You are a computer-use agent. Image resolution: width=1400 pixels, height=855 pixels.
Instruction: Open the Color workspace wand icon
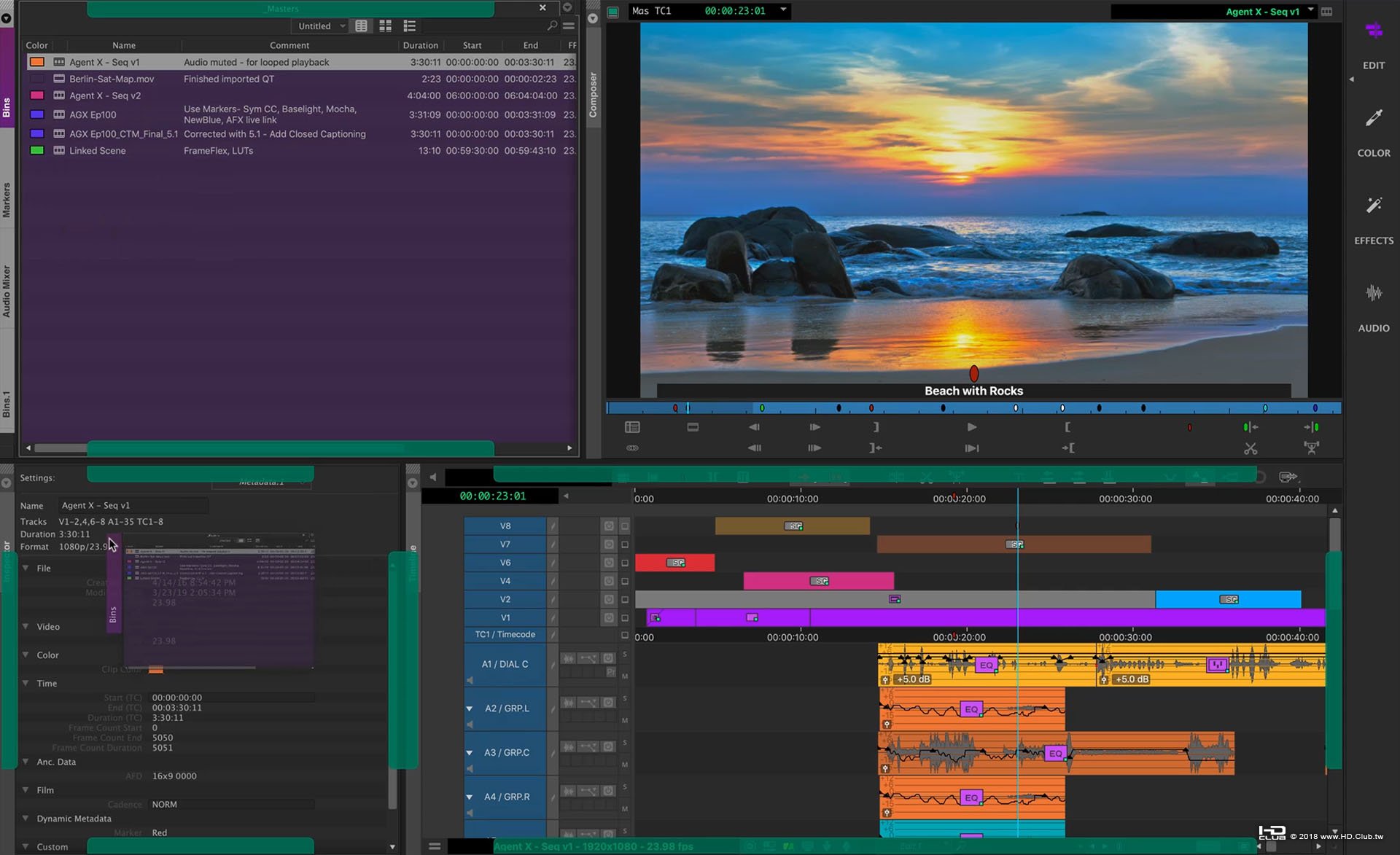click(1374, 118)
